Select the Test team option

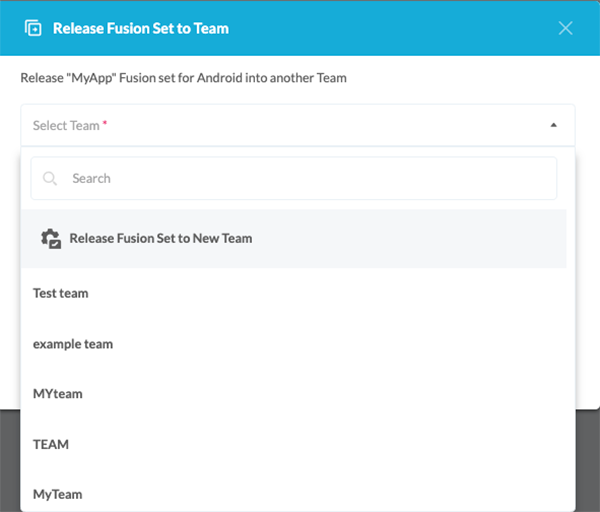pos(61,293)
